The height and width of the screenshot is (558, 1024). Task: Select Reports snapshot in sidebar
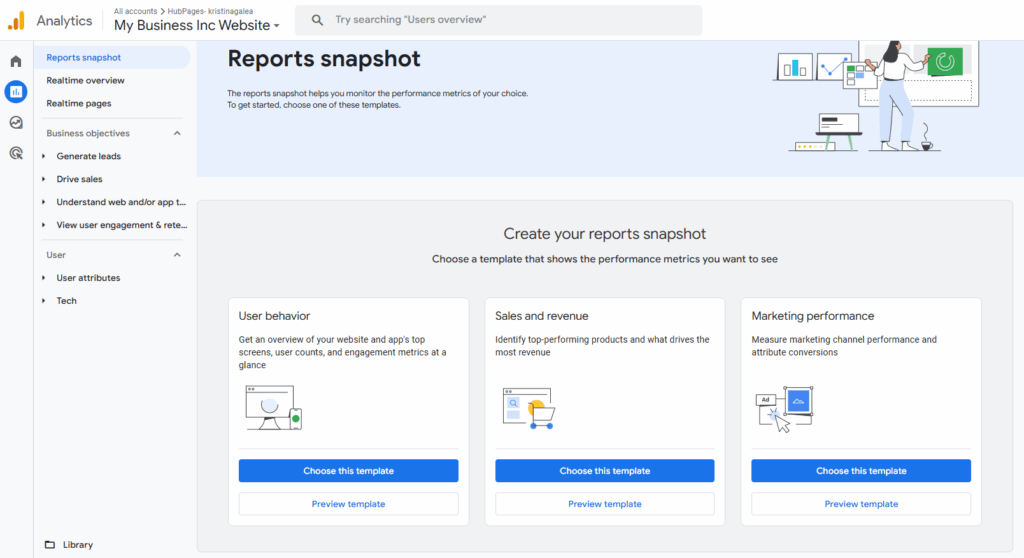[112, 57]
